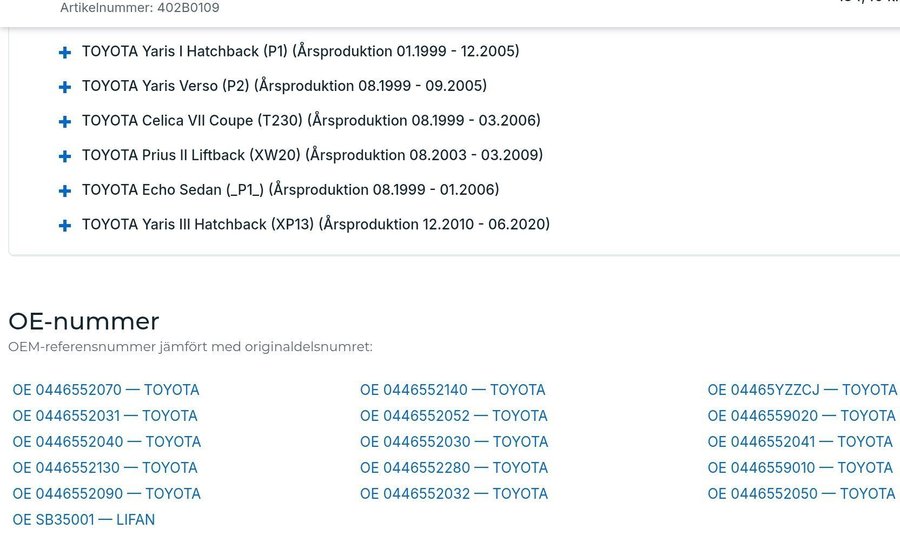Click OE 0446552032 Toyota number
The height and width of the screenshot is (540, 900).
pyautogui.click(x=454, y=494)
